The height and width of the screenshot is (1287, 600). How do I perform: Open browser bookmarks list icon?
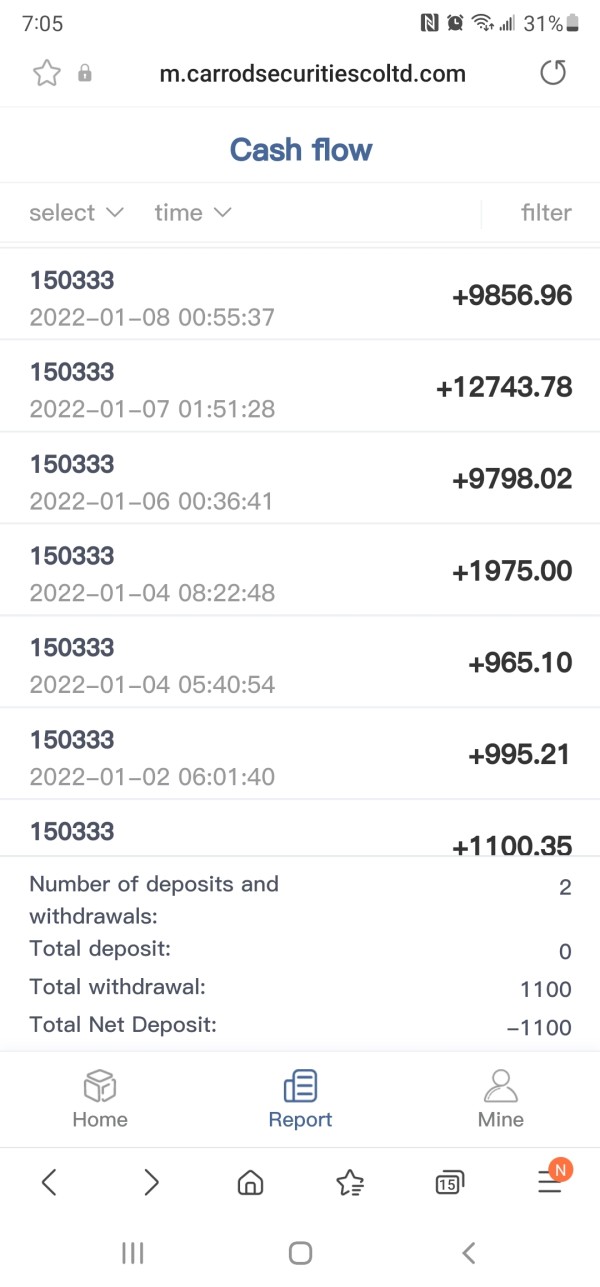tap(350, 1183)
